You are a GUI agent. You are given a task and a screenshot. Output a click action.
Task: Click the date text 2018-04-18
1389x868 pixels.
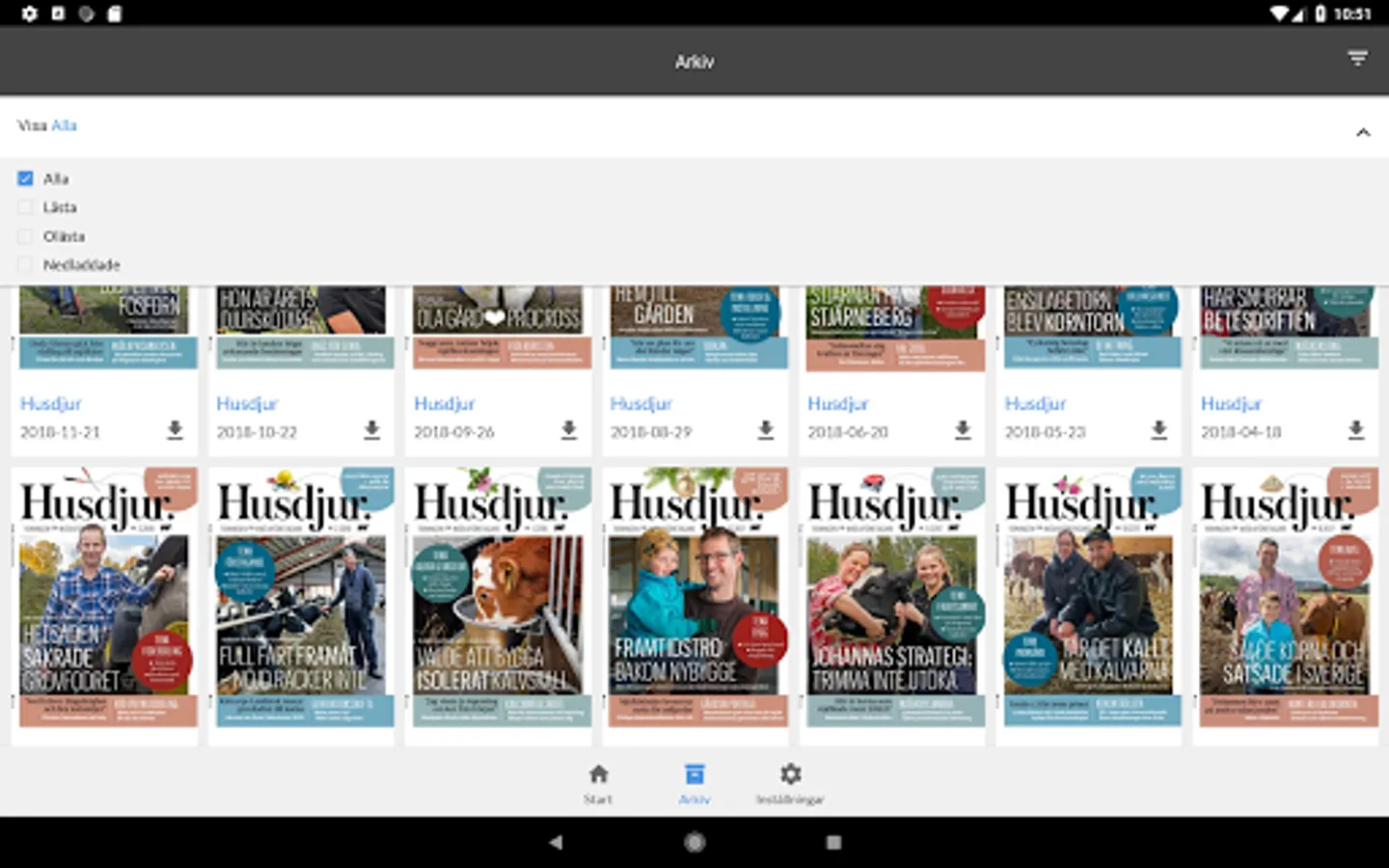click(1241, 432)
